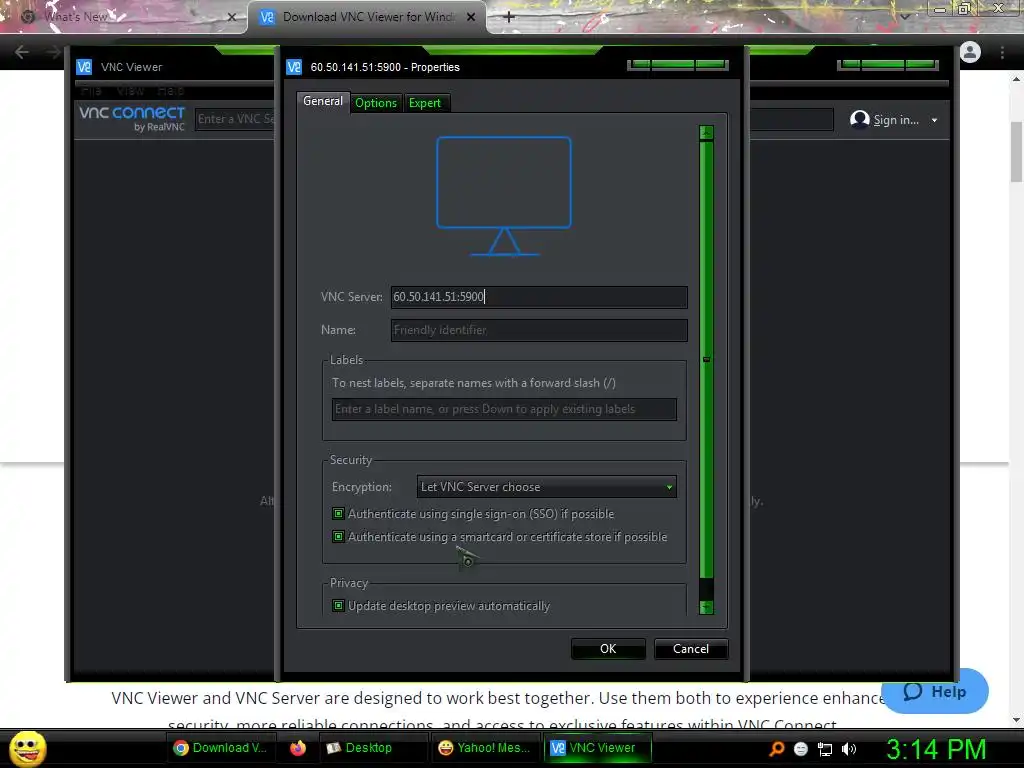Click the label name input field
This screenshot has height=768, width=1024.
[x=504, y=409]
